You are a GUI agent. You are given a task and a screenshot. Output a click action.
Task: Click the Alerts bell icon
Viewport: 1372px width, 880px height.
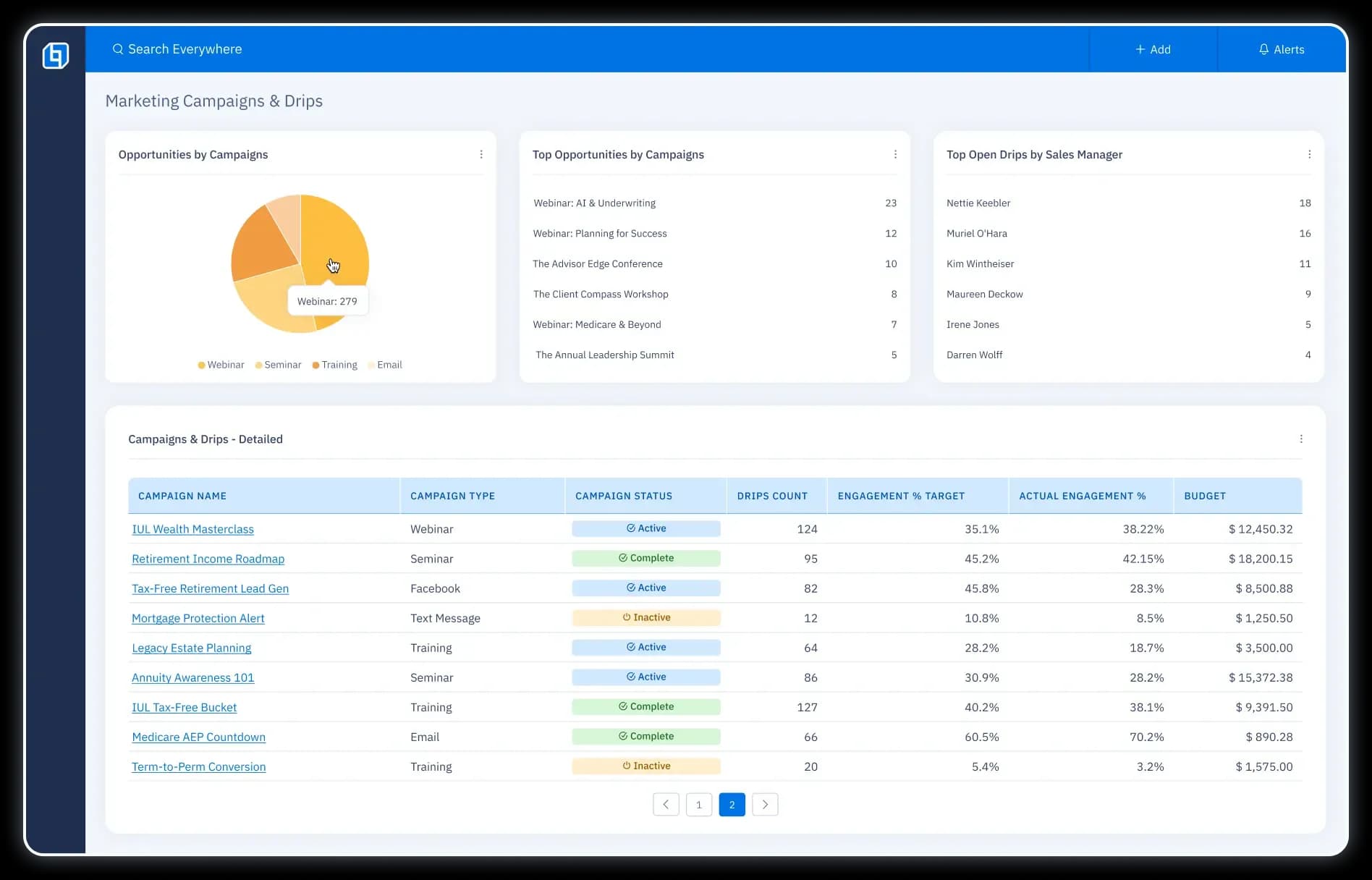pyautogui.click(x=1263, y=49)
